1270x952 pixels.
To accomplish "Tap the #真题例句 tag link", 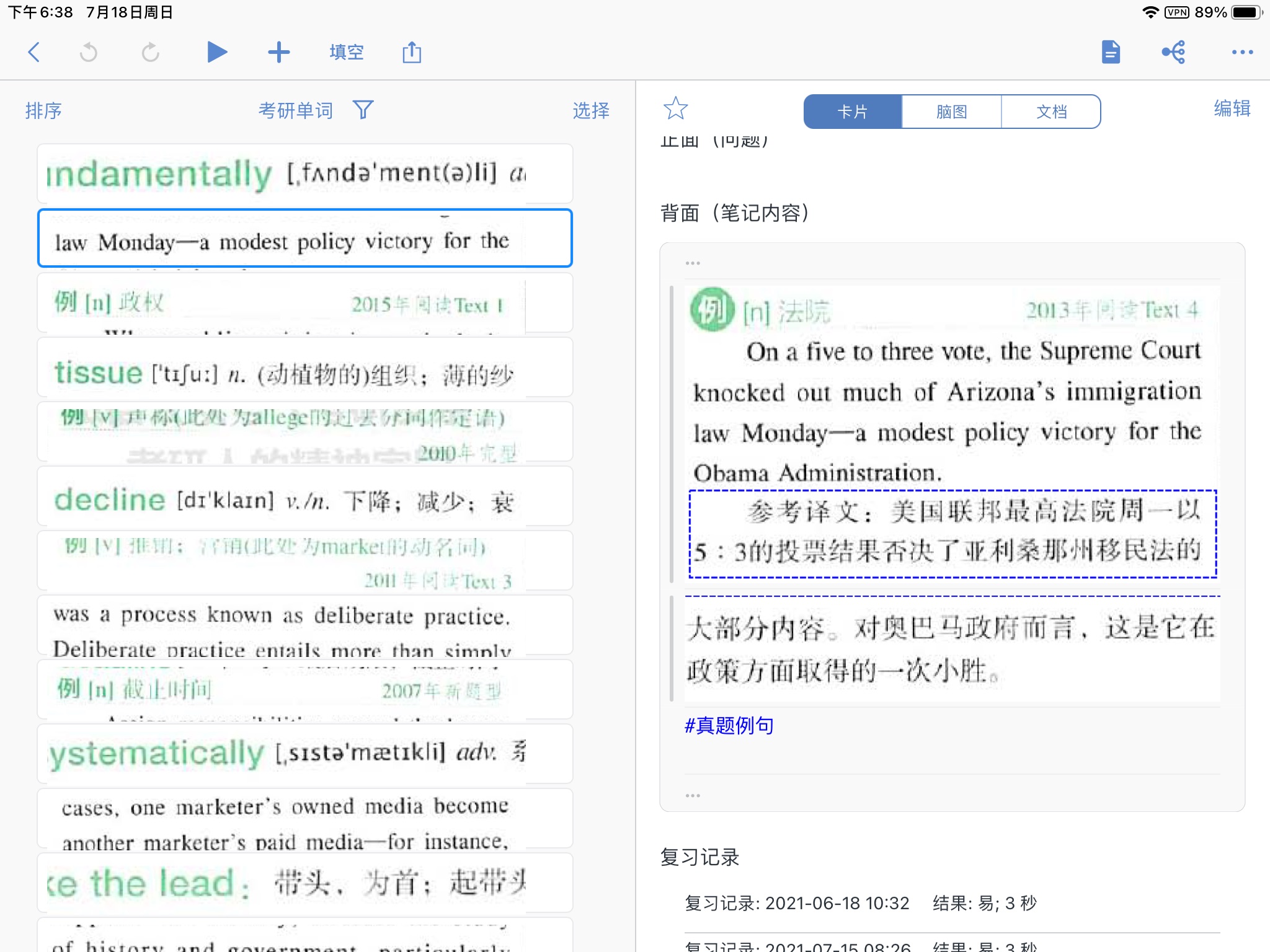I will 729,725.
